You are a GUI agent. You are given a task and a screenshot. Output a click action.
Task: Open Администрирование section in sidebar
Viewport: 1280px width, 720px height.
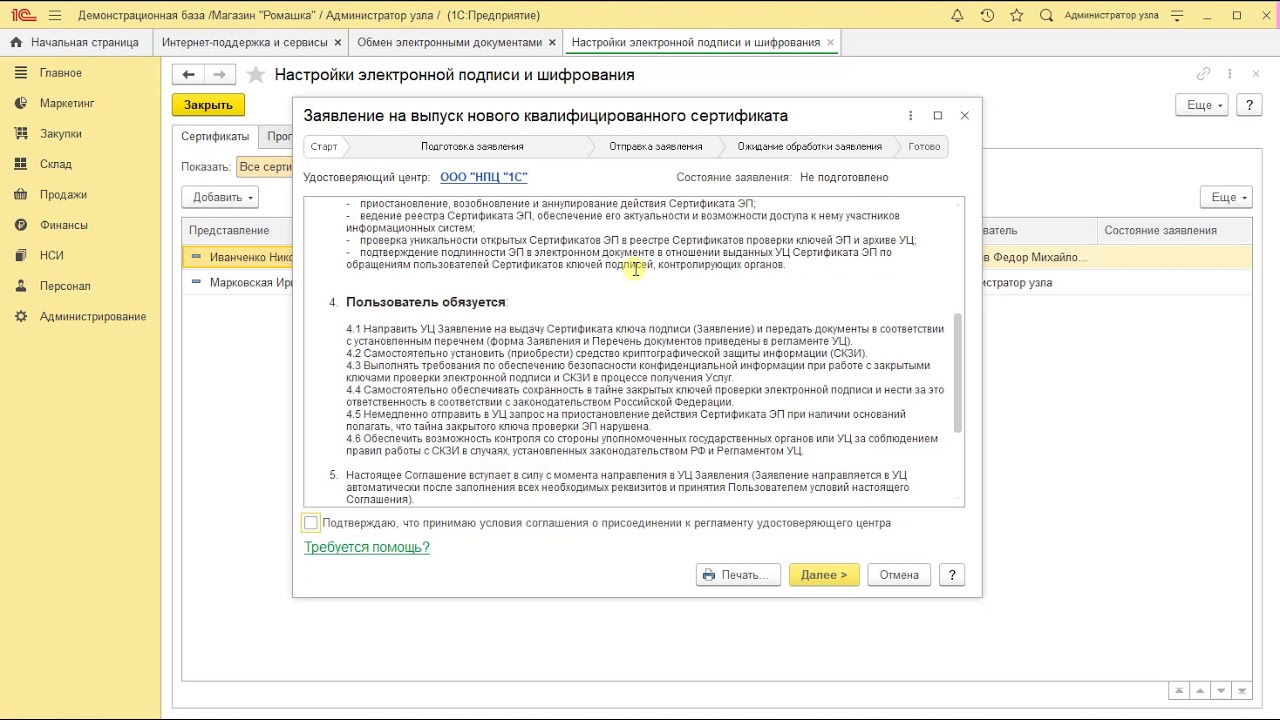click(x=93, y=317)
